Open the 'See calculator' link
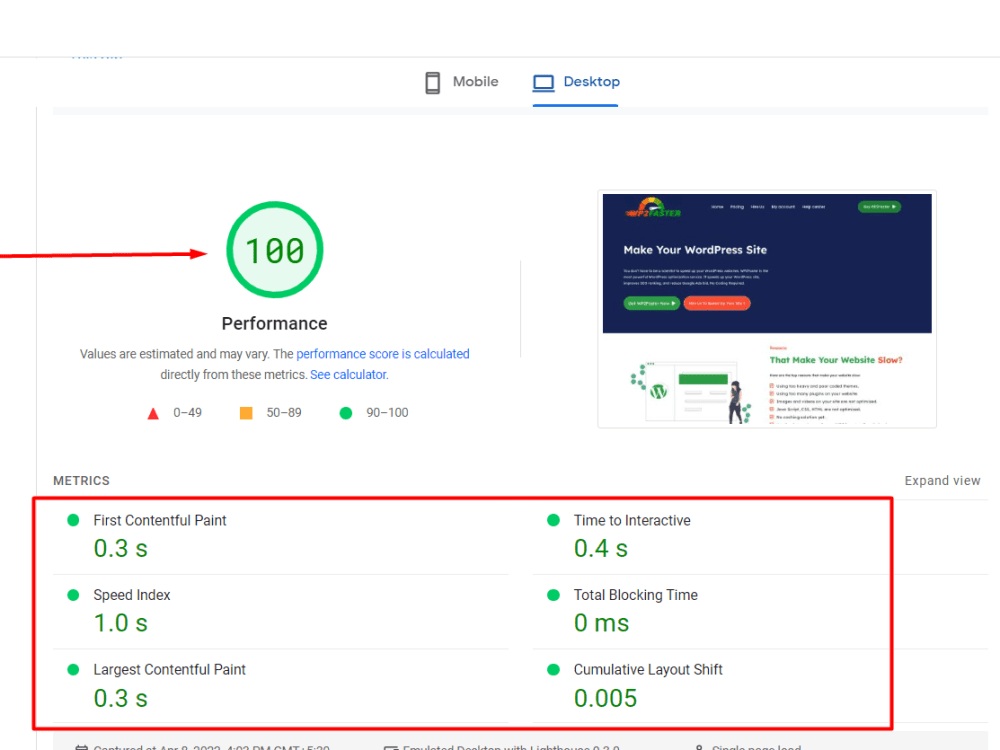1000x750 pixels. pyautogui.click(x=348, y=374)
